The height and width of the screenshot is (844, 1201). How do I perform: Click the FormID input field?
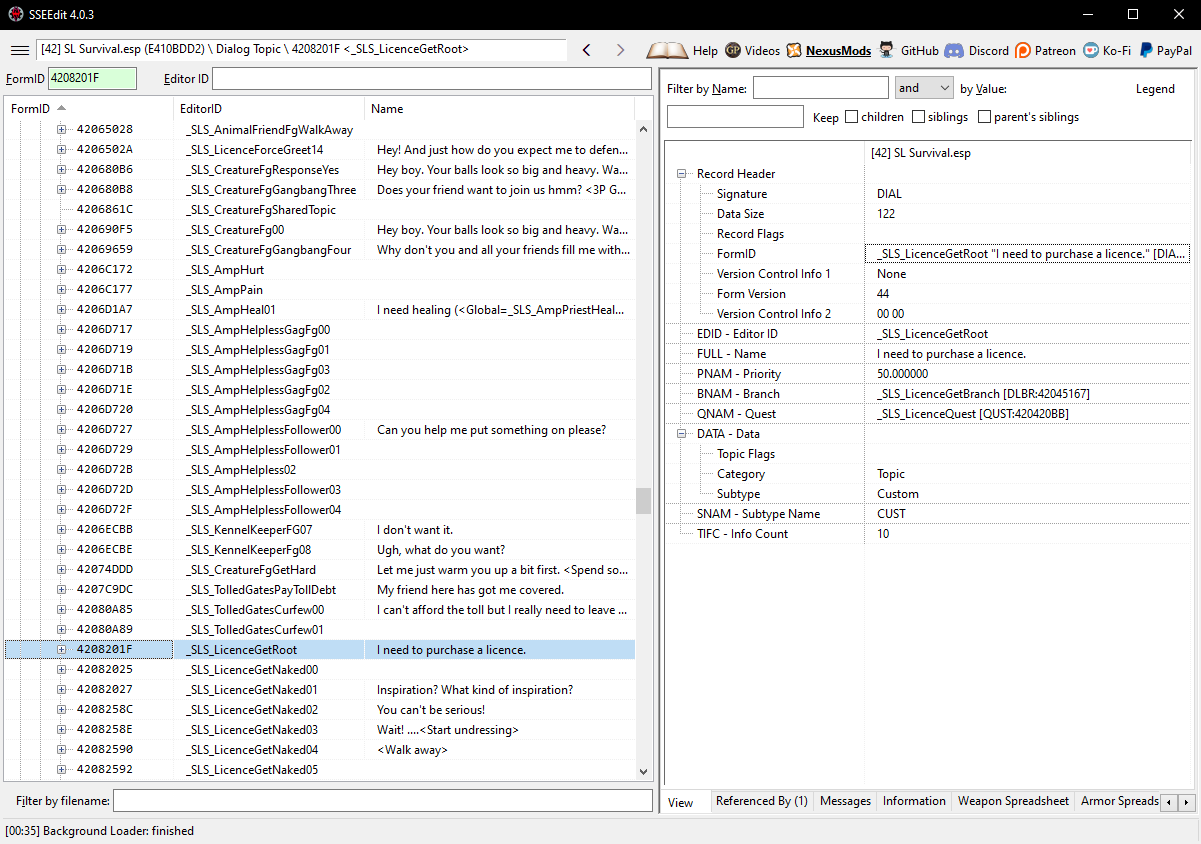click(92, 78)
